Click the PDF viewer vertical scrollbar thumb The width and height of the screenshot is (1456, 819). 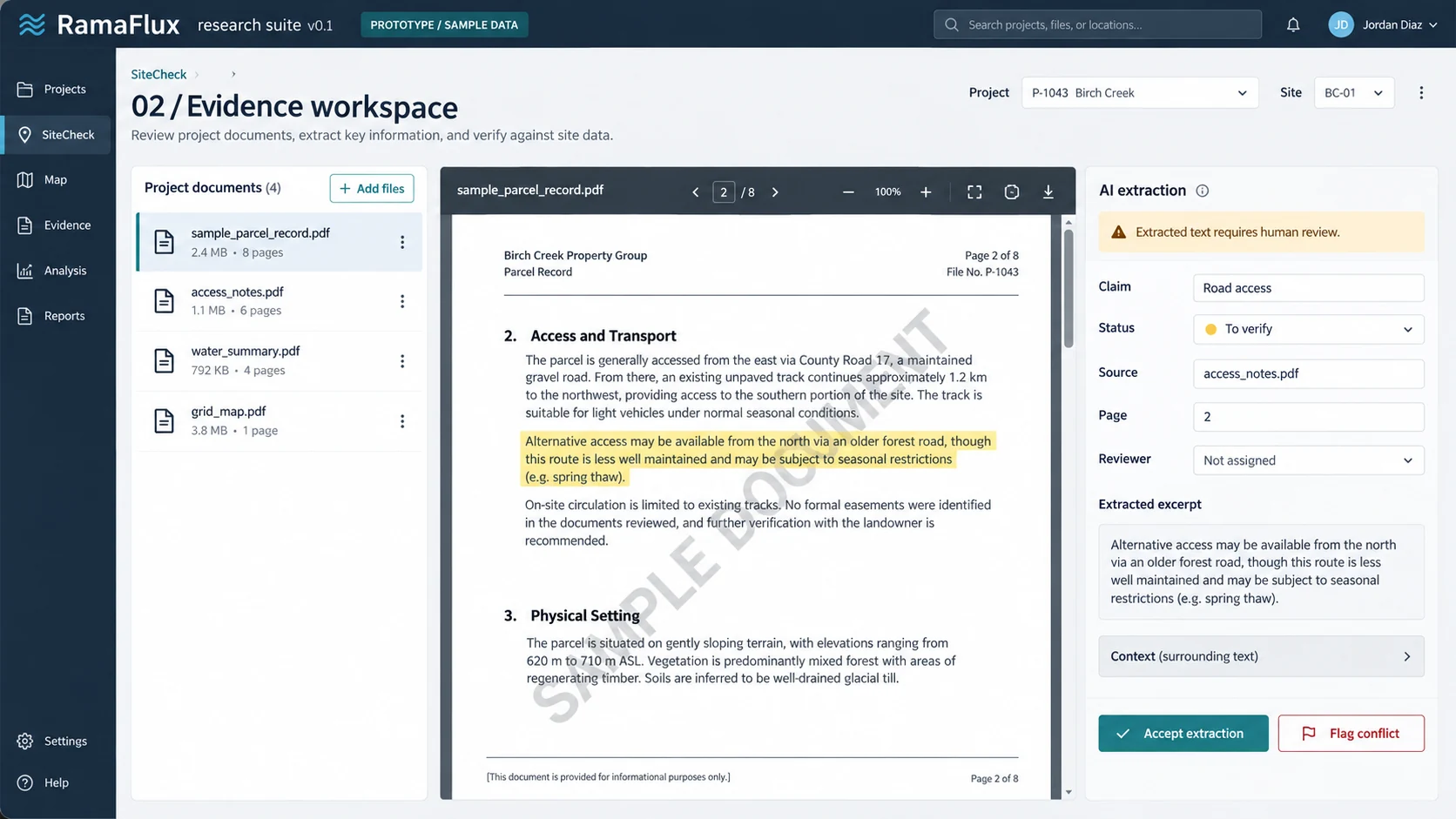coord(1068,288)
